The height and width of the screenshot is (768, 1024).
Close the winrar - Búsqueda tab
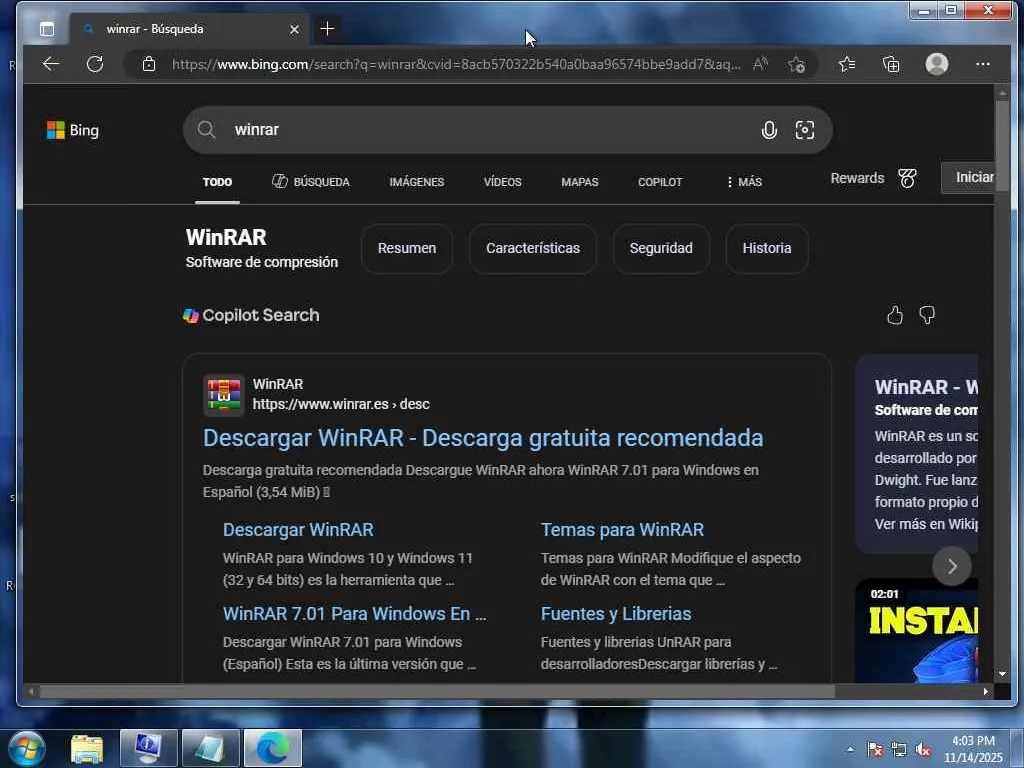pos(295,29)
